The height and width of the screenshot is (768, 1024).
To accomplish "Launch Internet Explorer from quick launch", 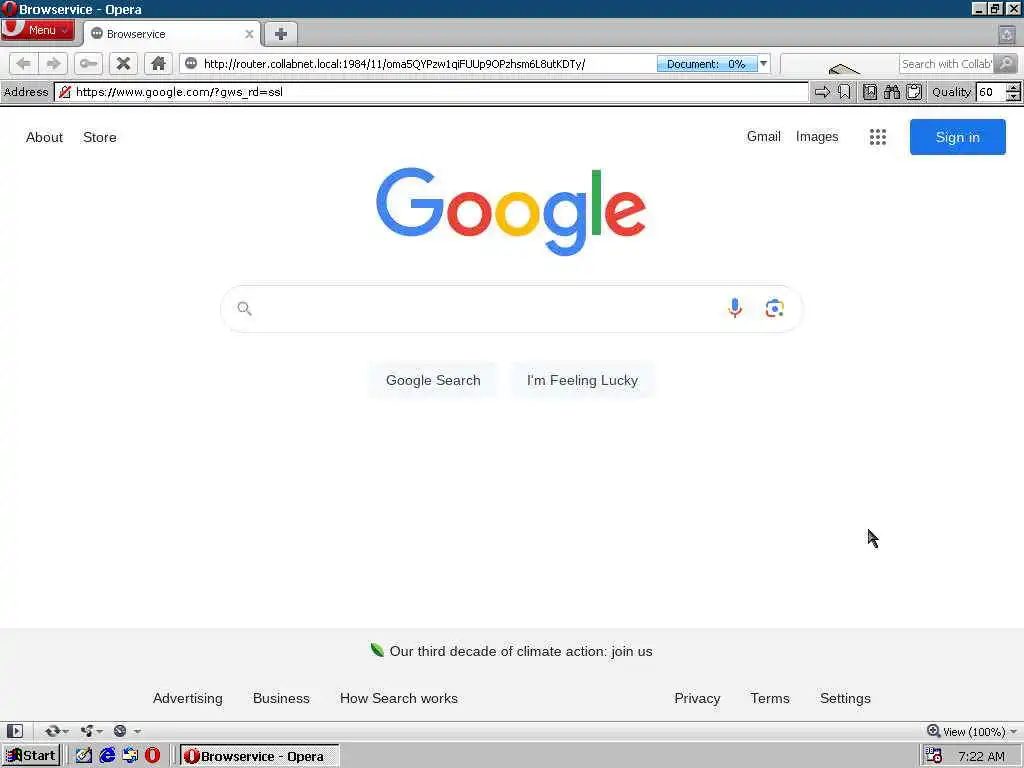I will click(x=107, y=756).
